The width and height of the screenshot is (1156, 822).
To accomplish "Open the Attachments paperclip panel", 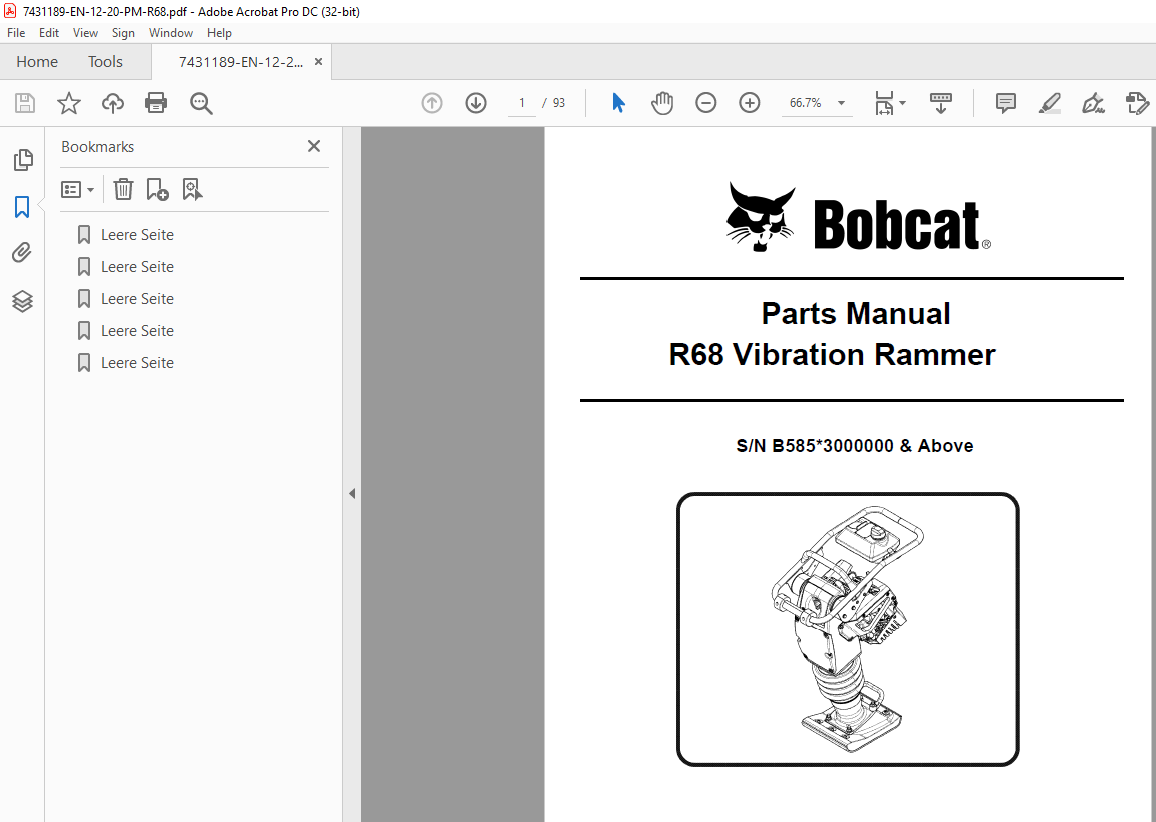I will tap(22, 253).
